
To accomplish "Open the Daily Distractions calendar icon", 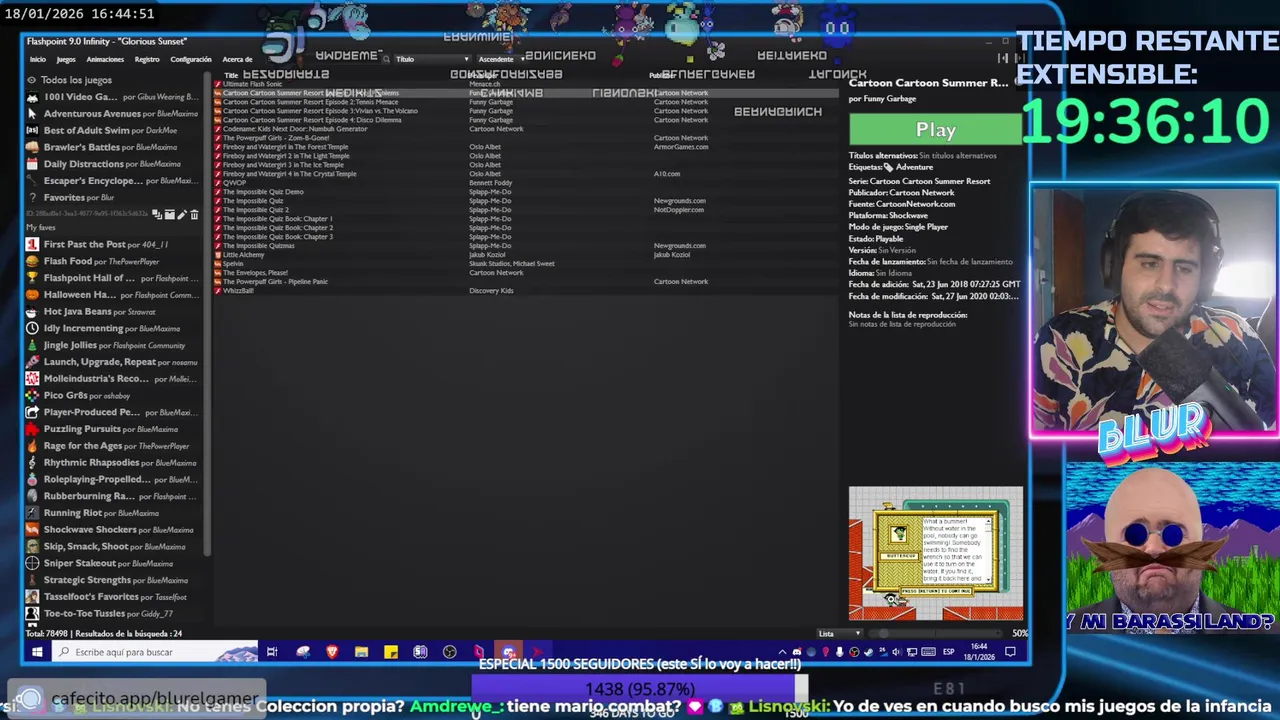I will coord(33,164).
